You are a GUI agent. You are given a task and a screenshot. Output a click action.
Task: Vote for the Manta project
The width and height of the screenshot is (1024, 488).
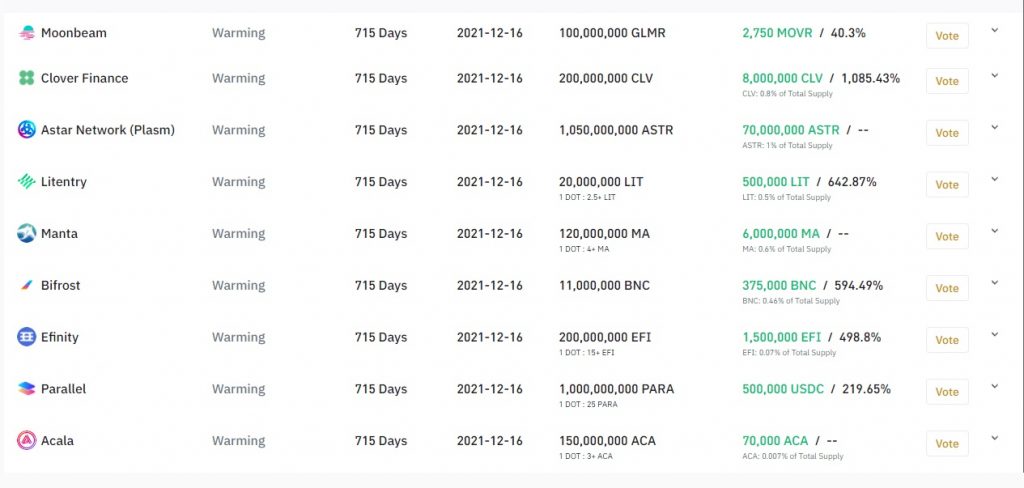coord(946,237)
